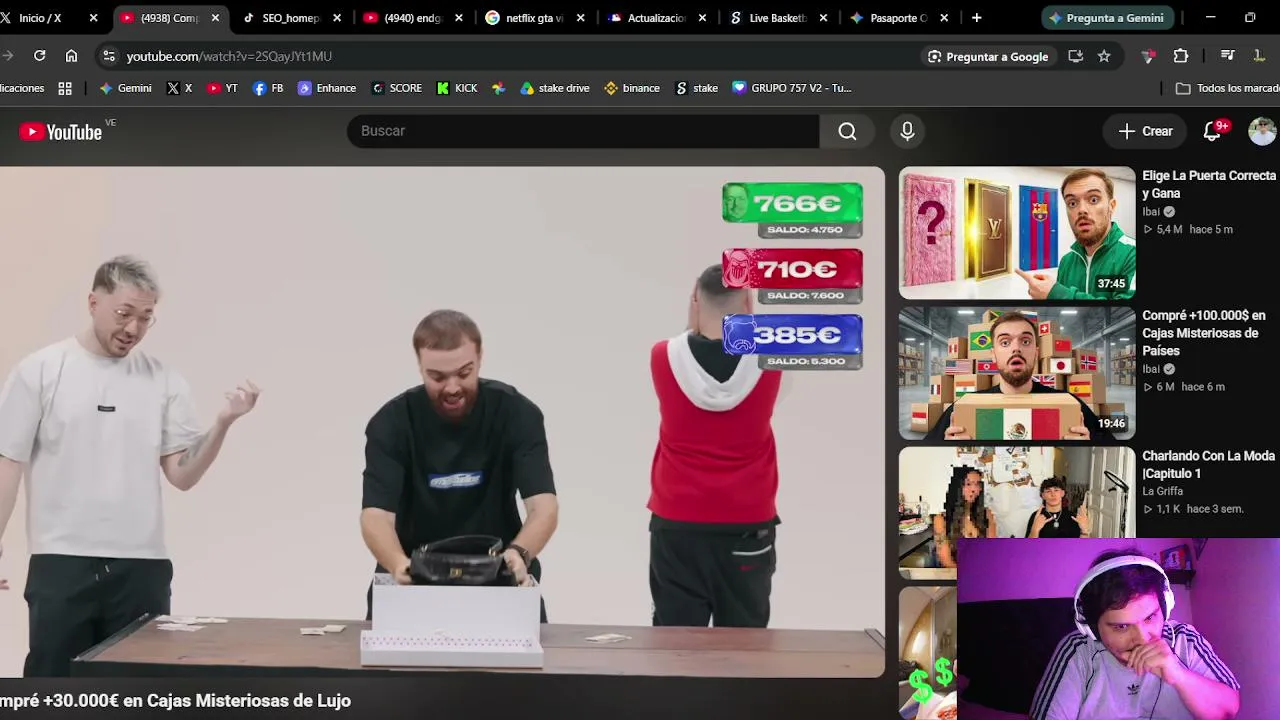Open the Enhance bookmark
This screenshot has width=1280, height=720.
(x=327, y=88)
